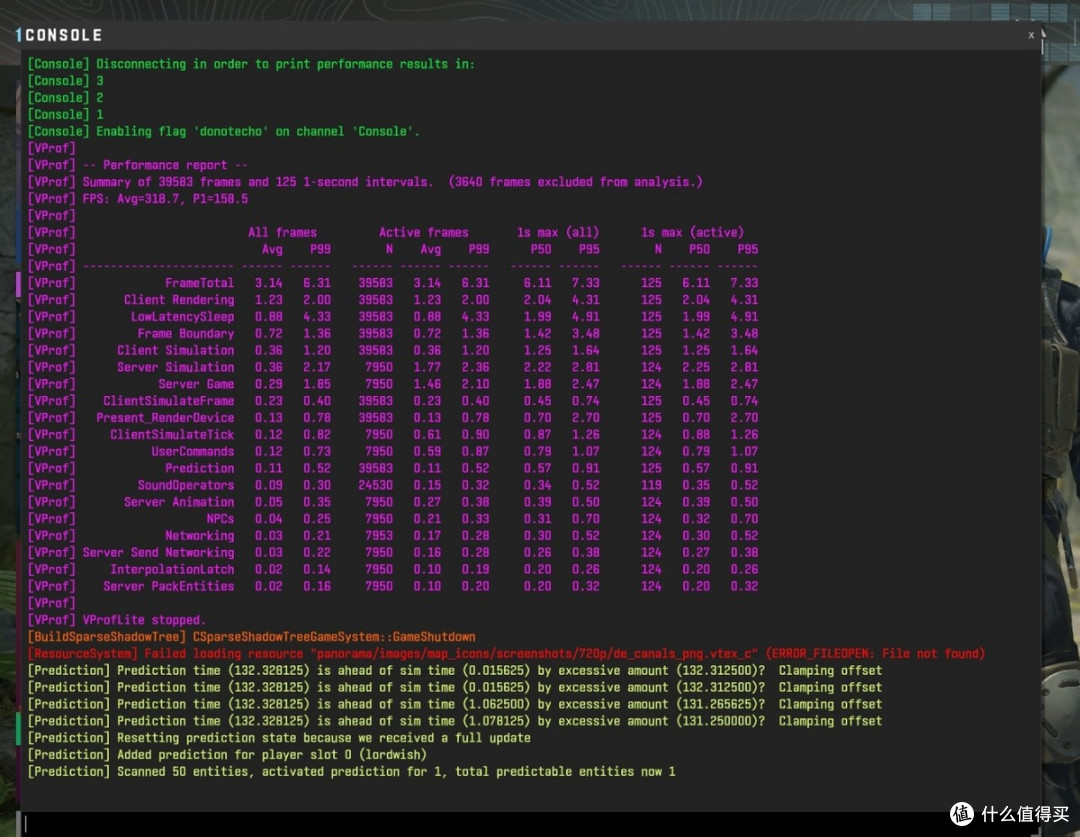Click the console command input field
The image size is (1080, 837).
tap(530, 824)
